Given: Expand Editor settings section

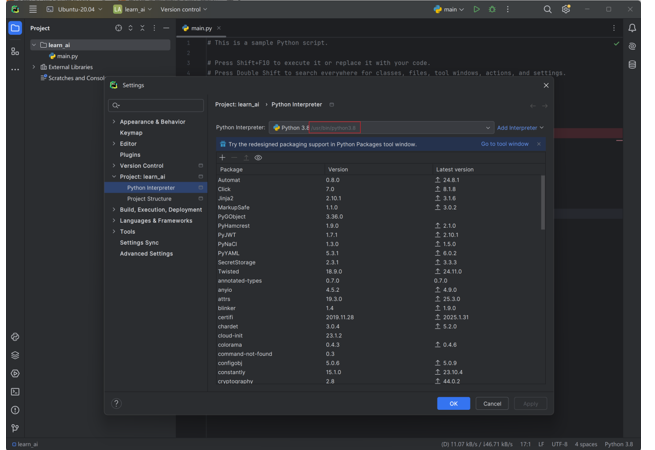Looking at the screenshot, I should [x=114, y=143].
